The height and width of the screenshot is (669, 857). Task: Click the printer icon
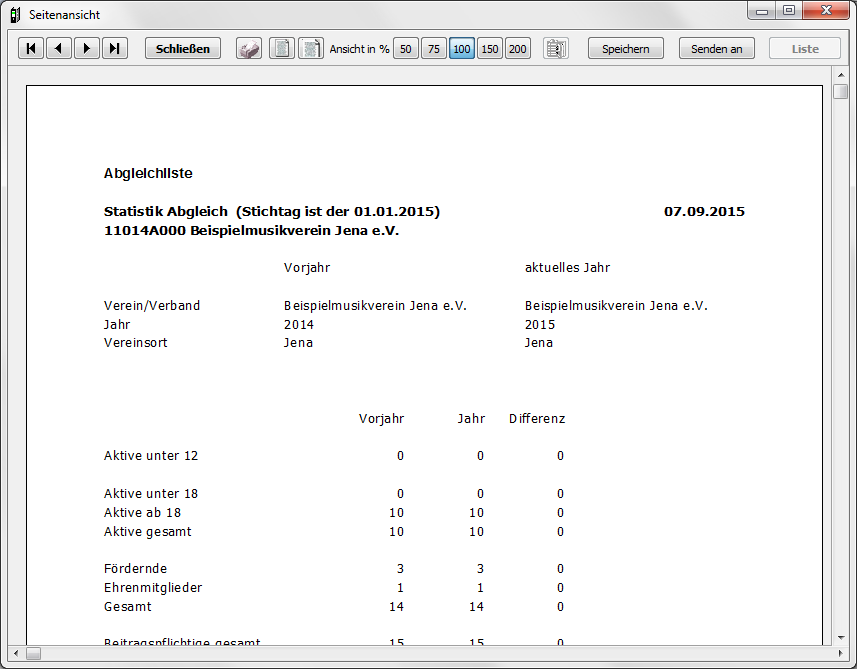pyautogui.click(x=249, y=49)
